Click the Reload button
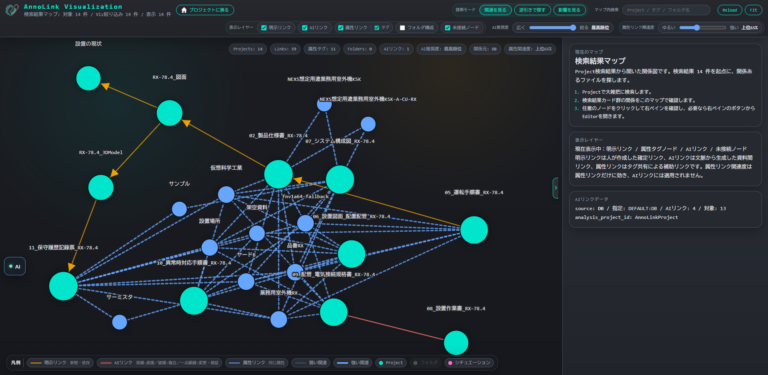 pos(730,10)
